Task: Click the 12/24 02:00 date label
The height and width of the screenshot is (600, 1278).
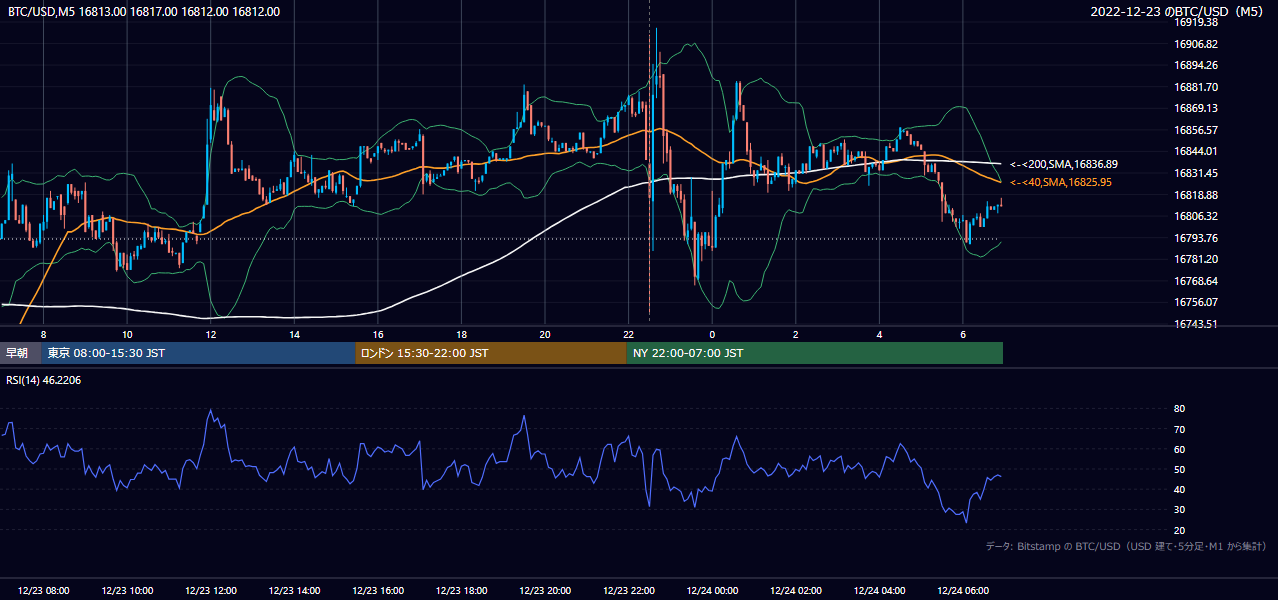Action: [x=796, y=591]
